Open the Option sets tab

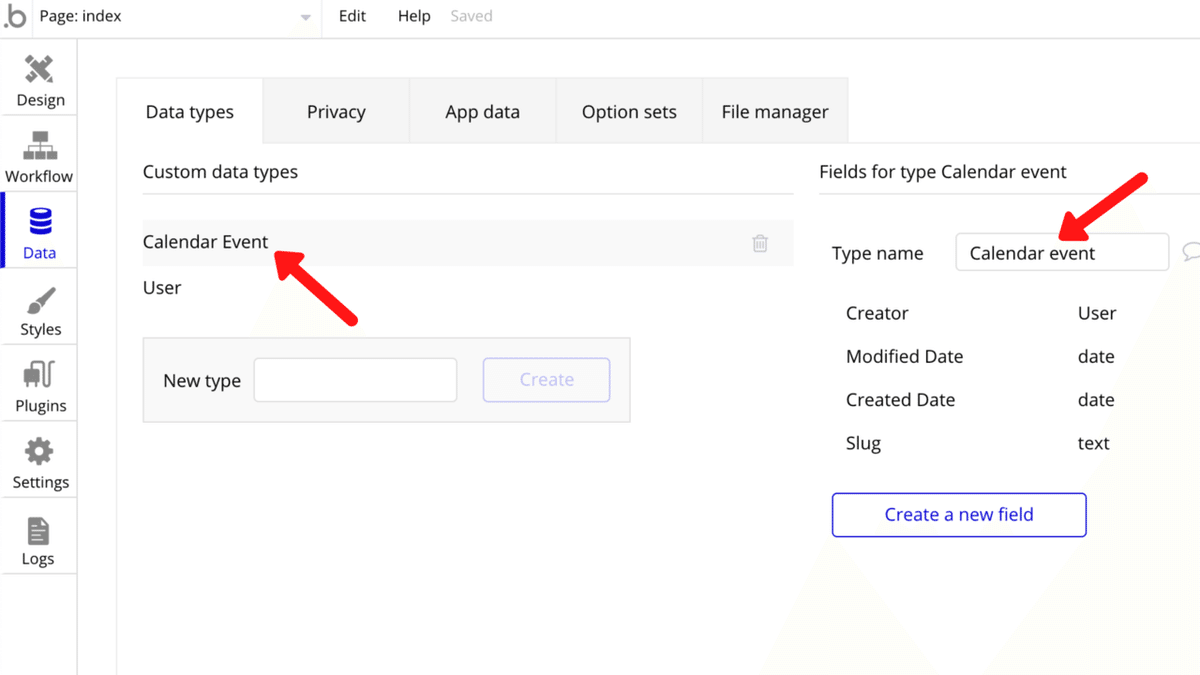629,112
